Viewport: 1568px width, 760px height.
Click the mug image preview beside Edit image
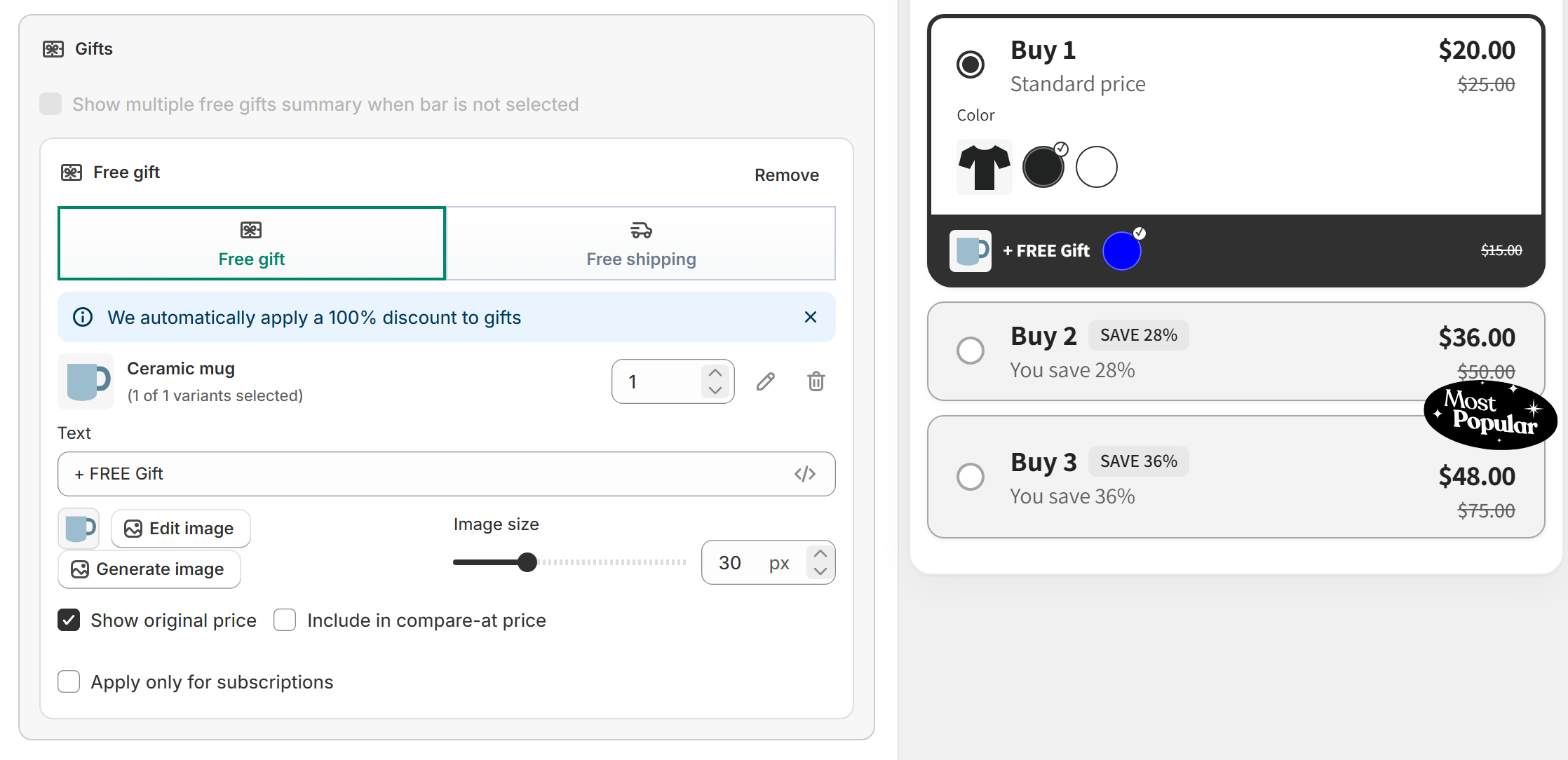click(x=79, y=528)
